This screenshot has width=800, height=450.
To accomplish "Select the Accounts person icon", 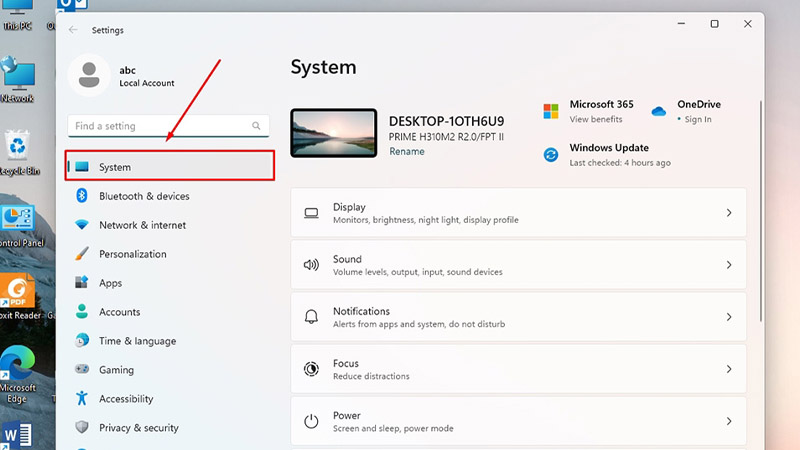I will [x=82, y=312].
